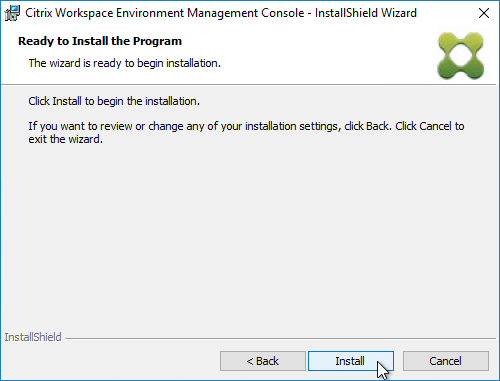
Task: Click the horizontal line beside the InstallShield label
Action: coord(280,339)
